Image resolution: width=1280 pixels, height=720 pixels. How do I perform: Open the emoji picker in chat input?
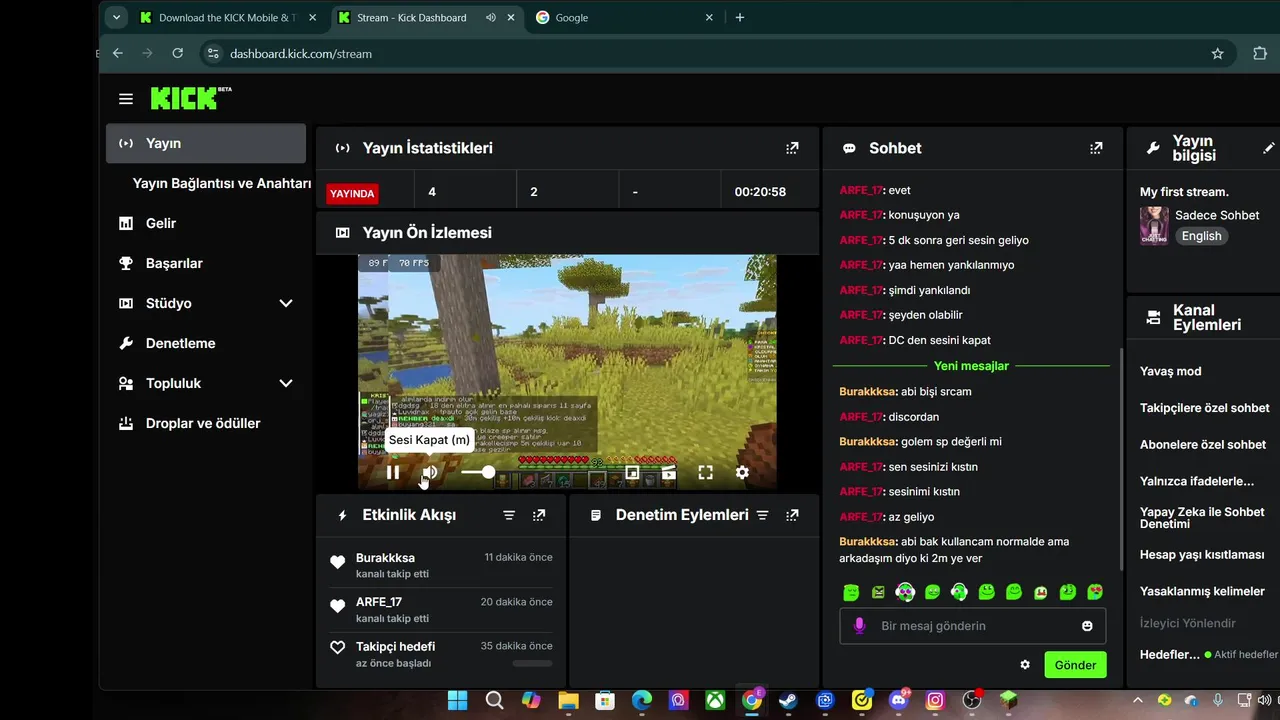[1087, 626]
